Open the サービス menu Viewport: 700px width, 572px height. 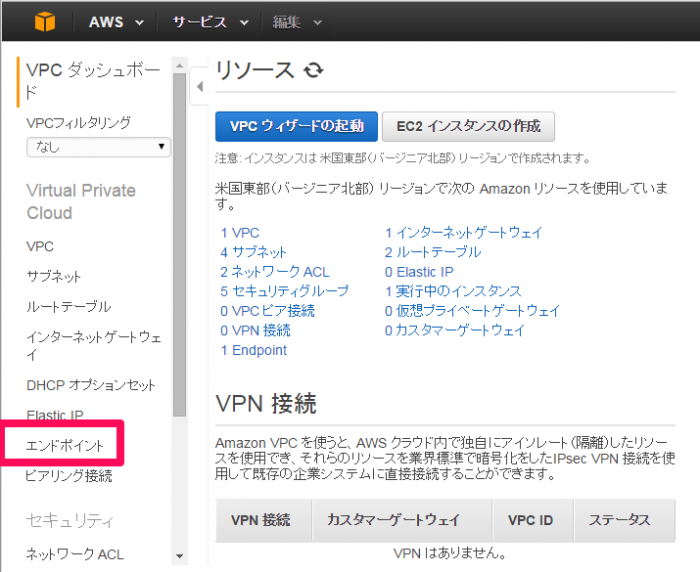pos(210,22)
